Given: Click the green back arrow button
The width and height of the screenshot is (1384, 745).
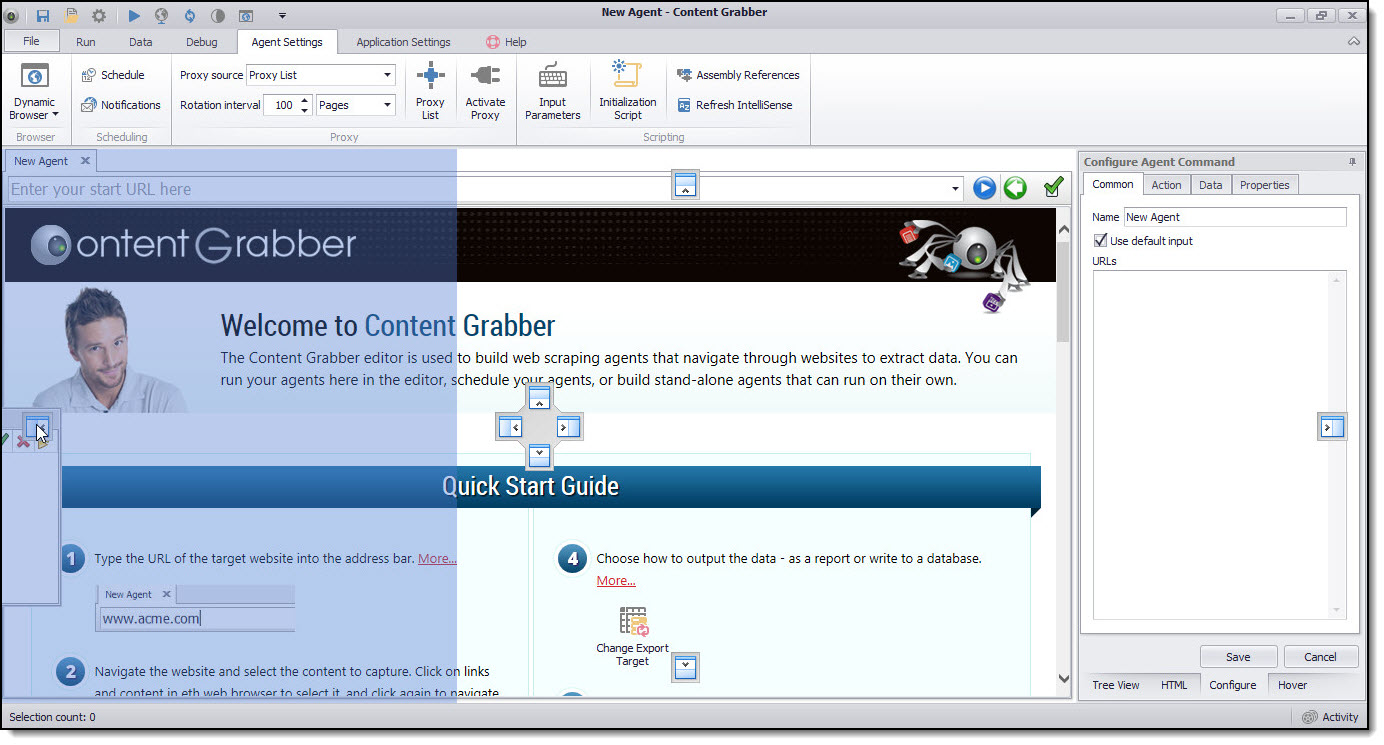Looking at the screenshot, I should (x=1015, y=188).
